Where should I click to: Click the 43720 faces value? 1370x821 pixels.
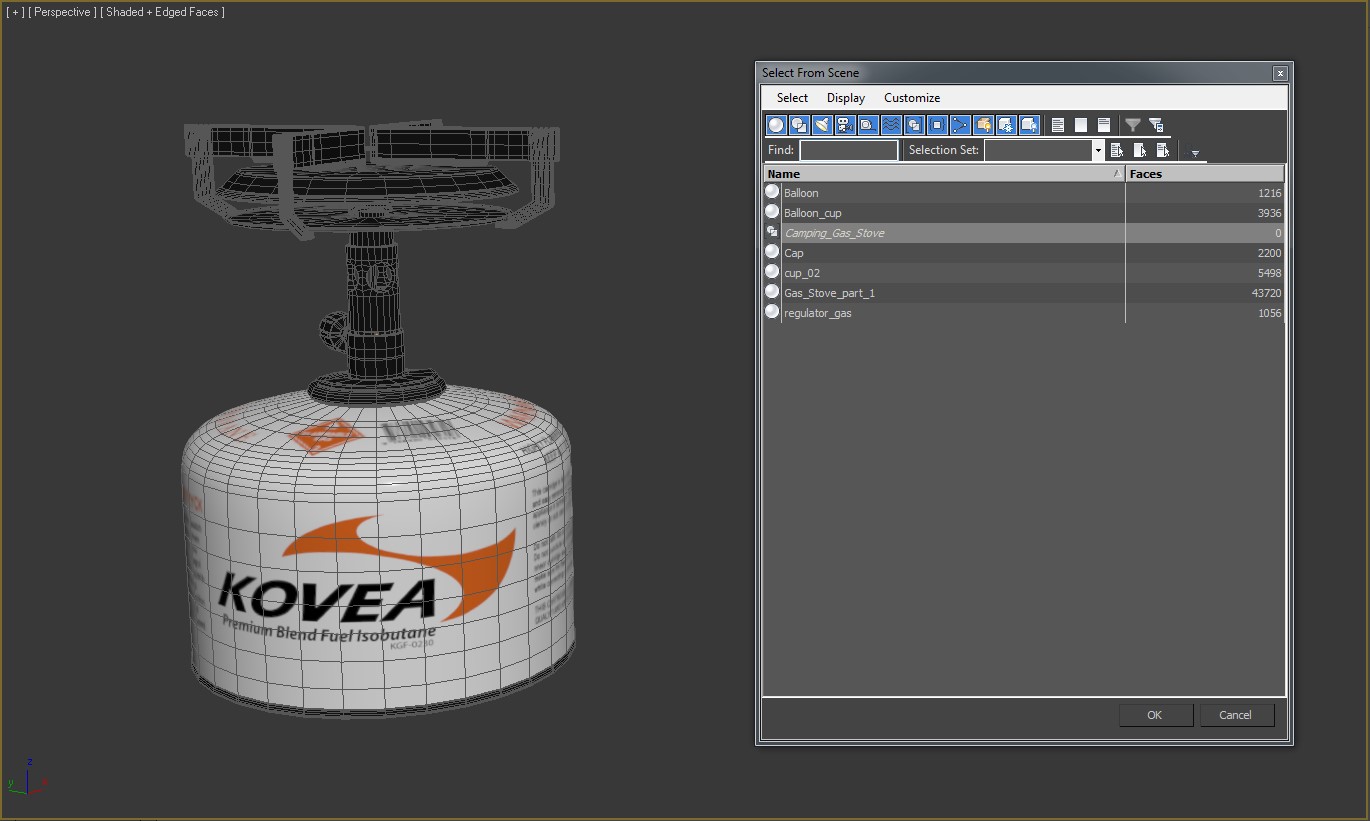click(1266, 293)
